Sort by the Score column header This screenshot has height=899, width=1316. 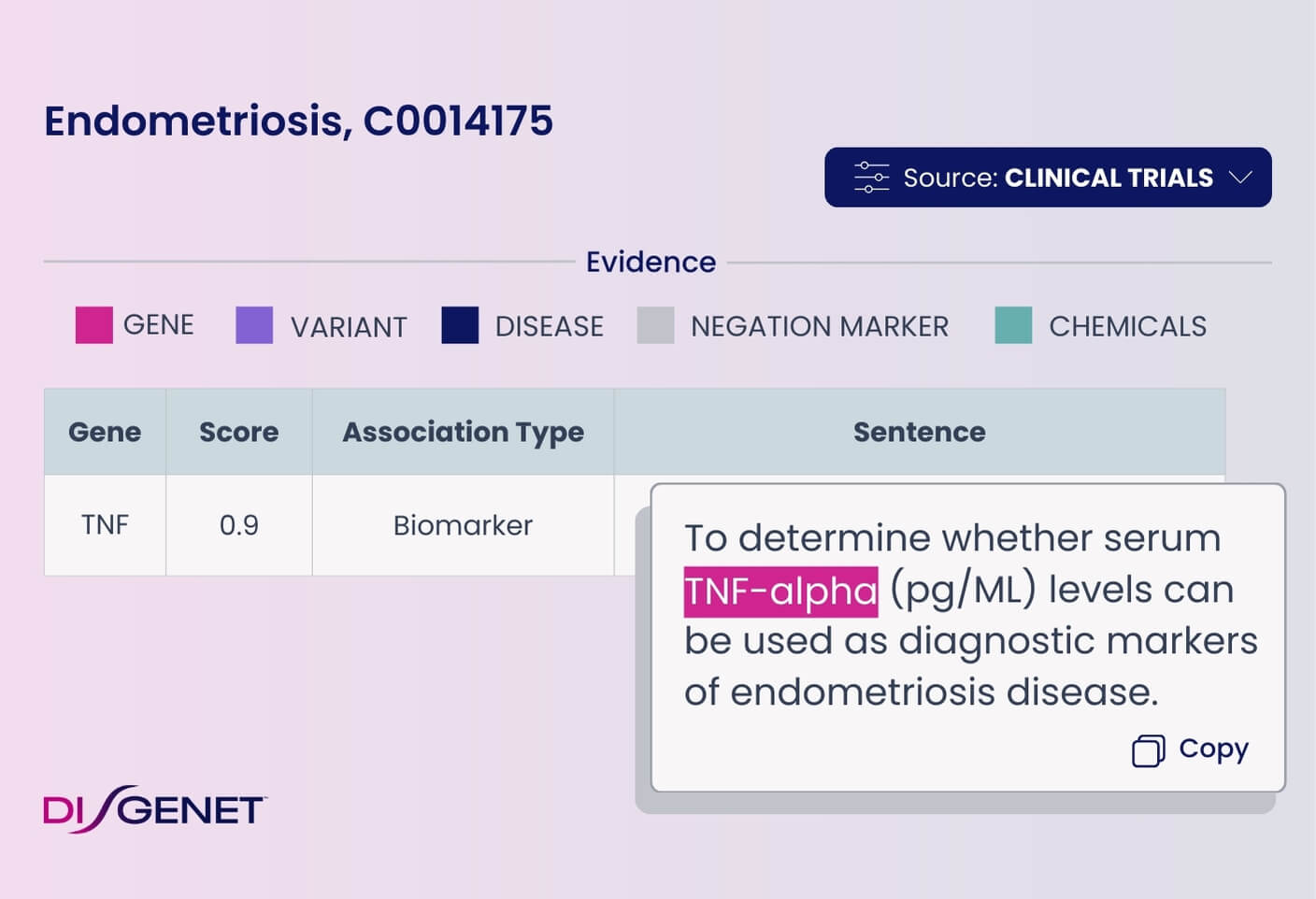point(239,432)
